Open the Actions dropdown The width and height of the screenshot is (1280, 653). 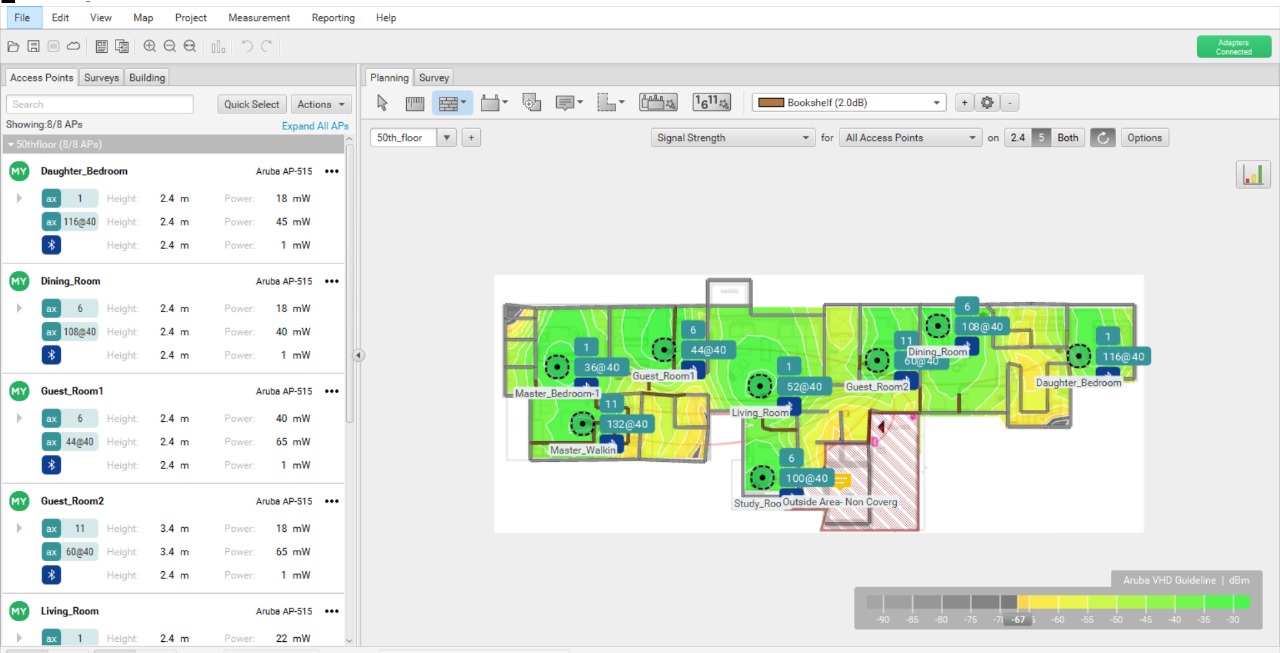point(321,104)
